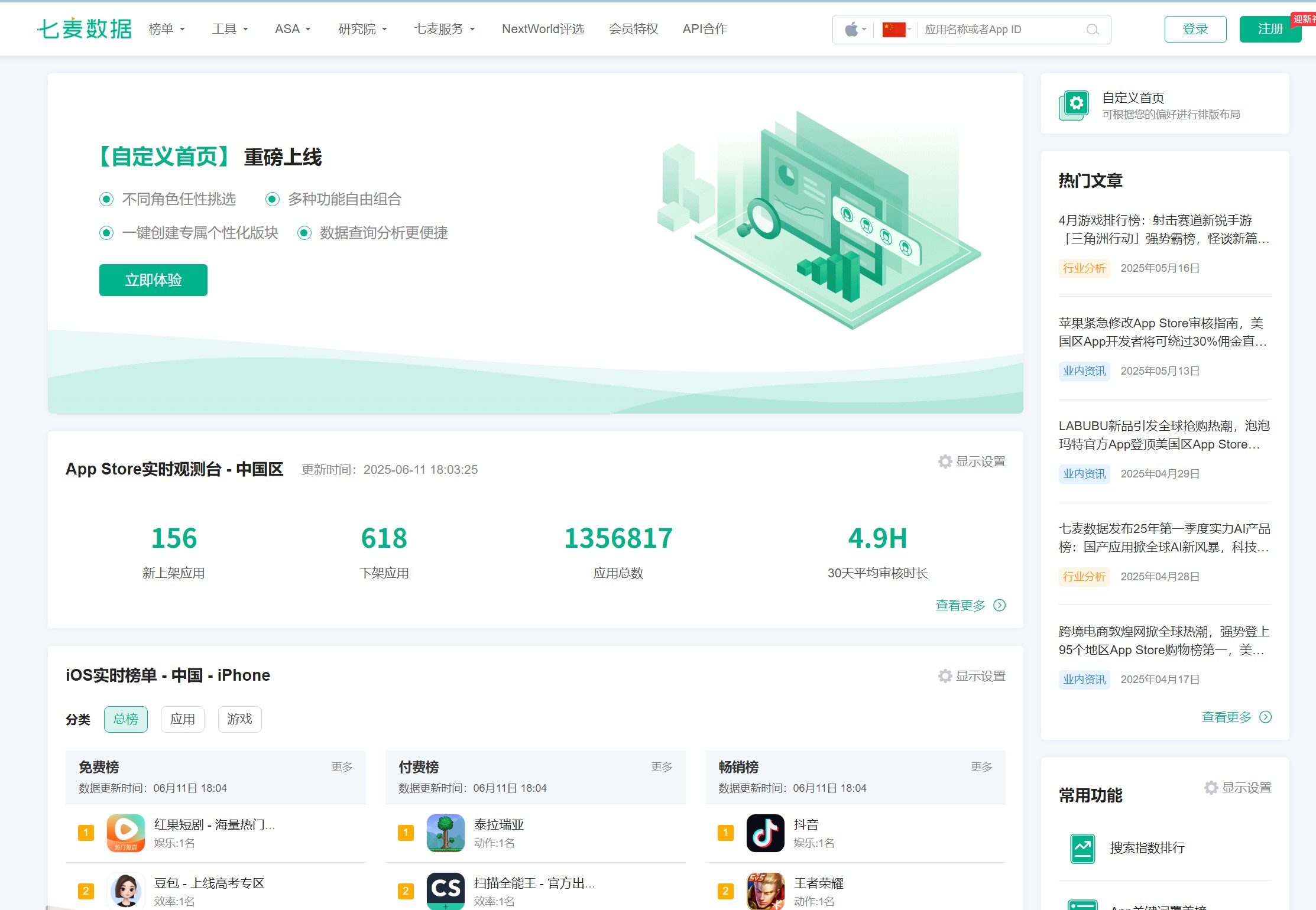1316x910 pixels.
Task: Click the Hongguo short drama app icon
Action: coord(125,833)
